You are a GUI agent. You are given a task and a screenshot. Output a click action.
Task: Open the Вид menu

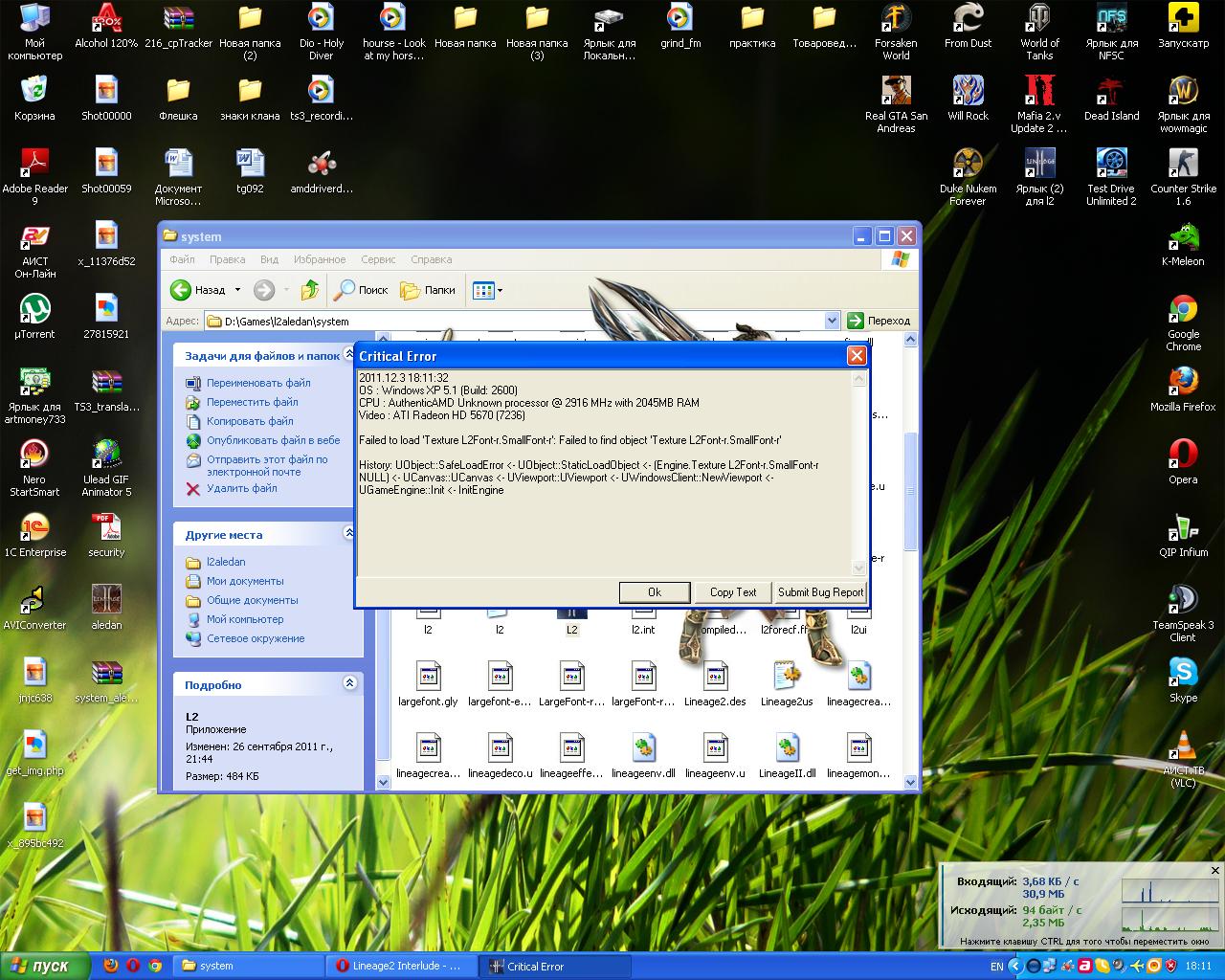pyautogui.click(x=270, y=259)
